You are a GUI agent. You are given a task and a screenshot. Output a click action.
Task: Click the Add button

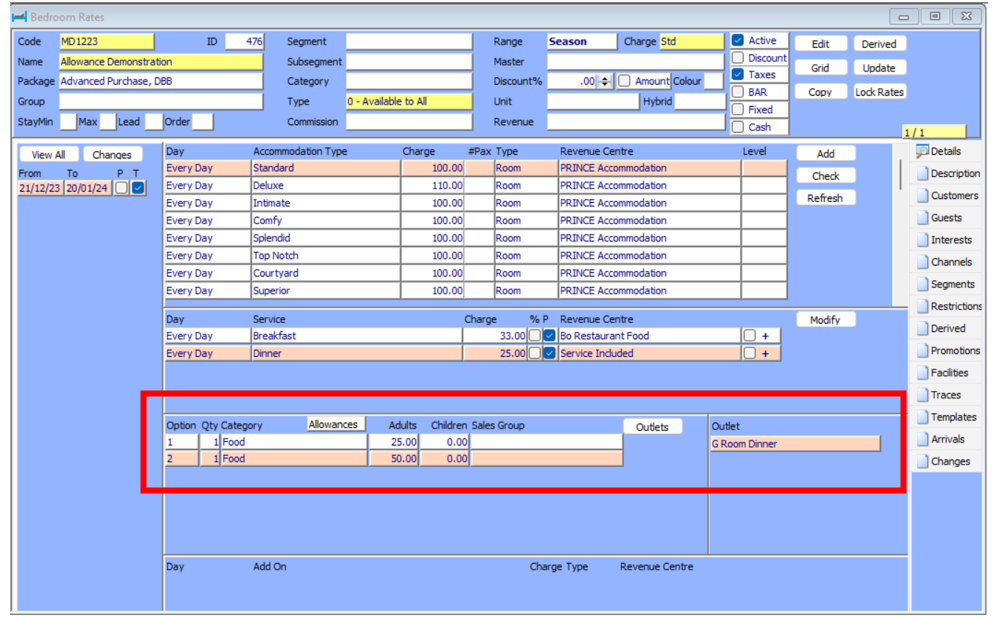[x=825, y=154]
